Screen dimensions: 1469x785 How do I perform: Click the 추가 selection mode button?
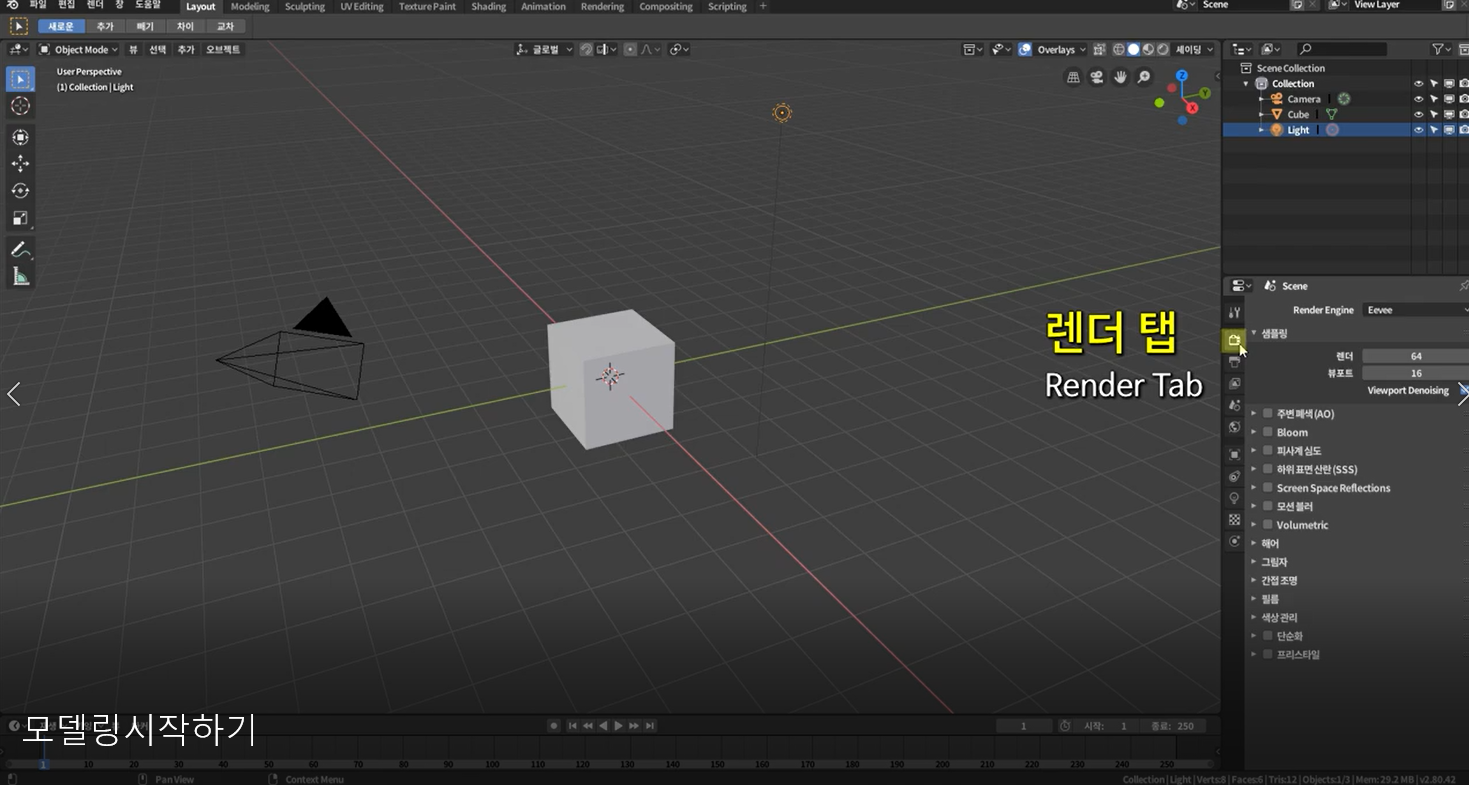(105, 26)
